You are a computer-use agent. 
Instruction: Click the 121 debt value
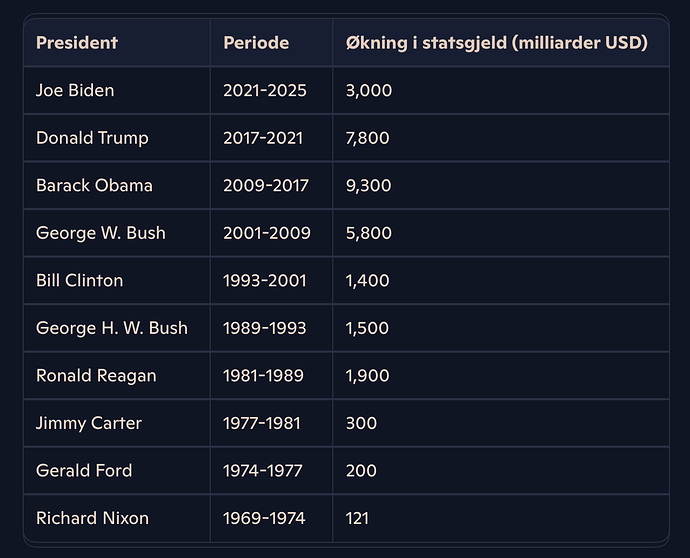357,518
